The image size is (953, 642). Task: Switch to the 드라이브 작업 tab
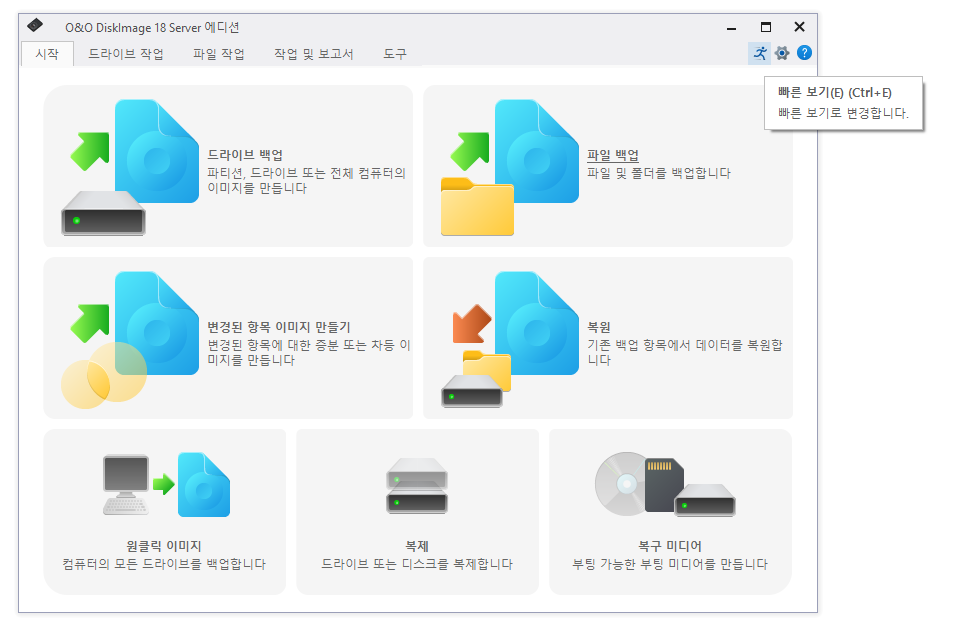point(126,54)
